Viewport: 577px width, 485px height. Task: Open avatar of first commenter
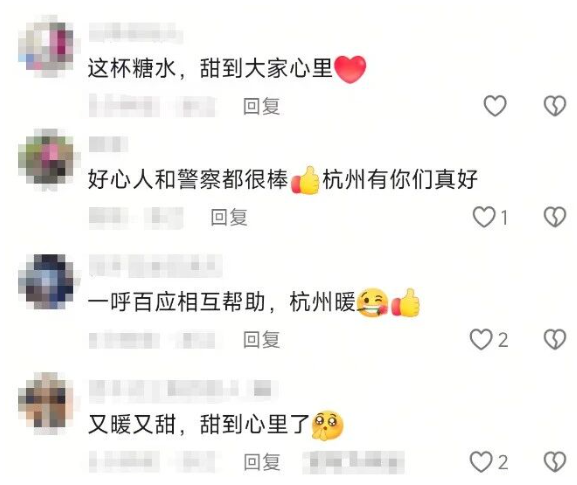point(48,47)
